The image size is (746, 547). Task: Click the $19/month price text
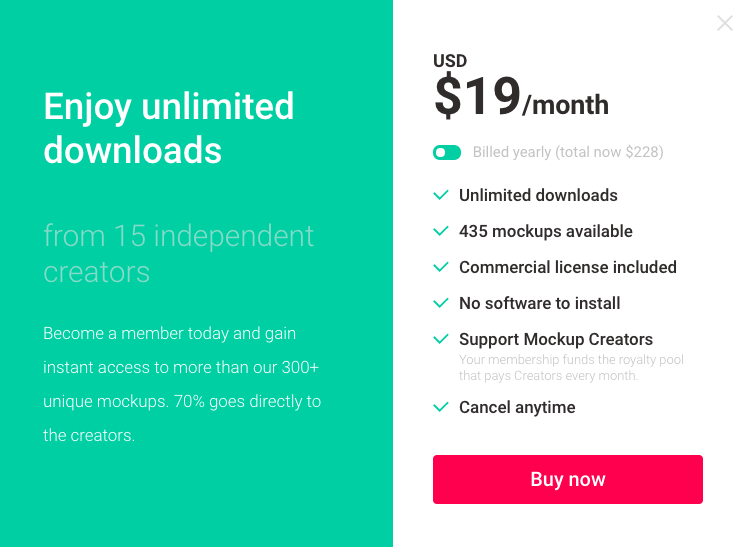tap(521, 98)
